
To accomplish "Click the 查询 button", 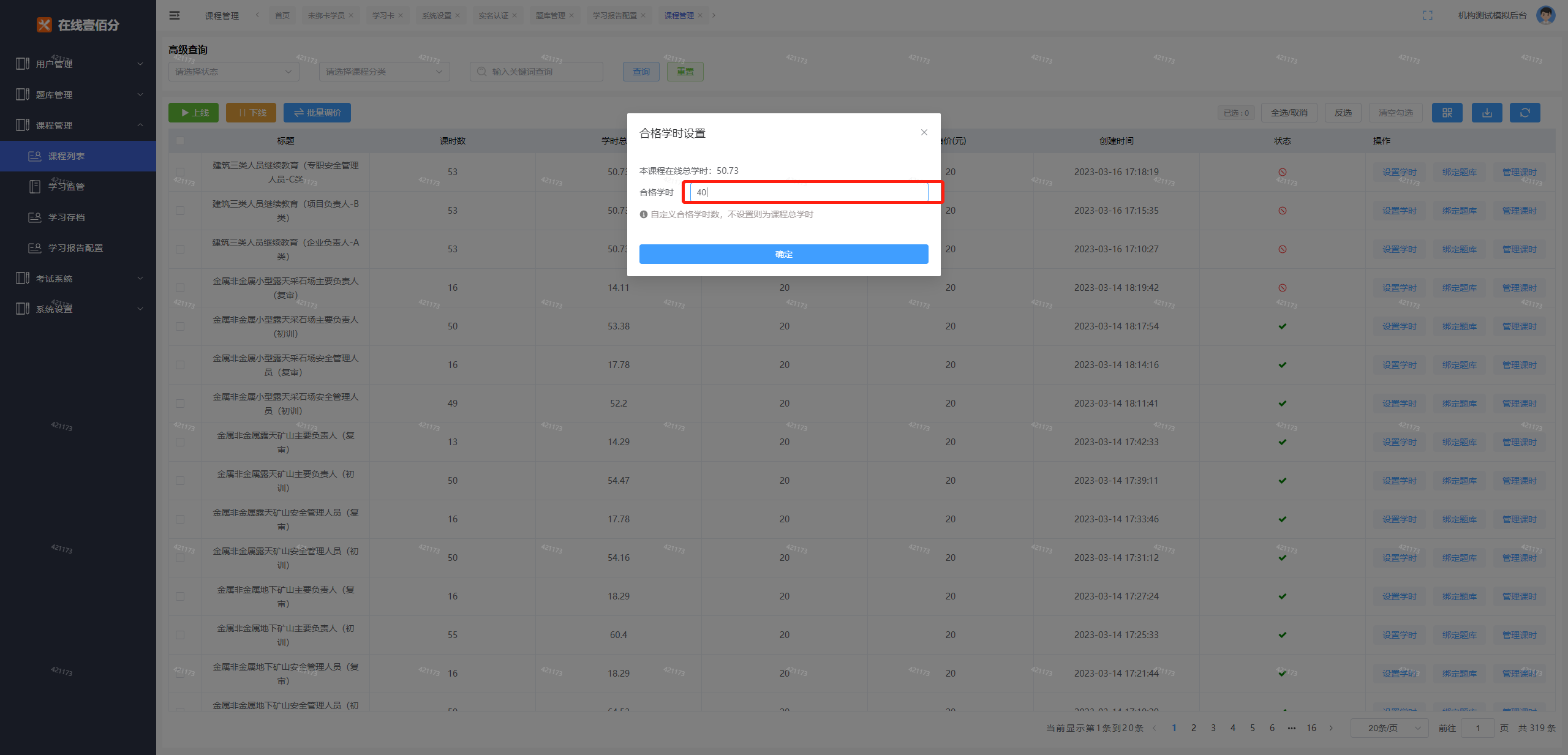I will coord(641,72).
